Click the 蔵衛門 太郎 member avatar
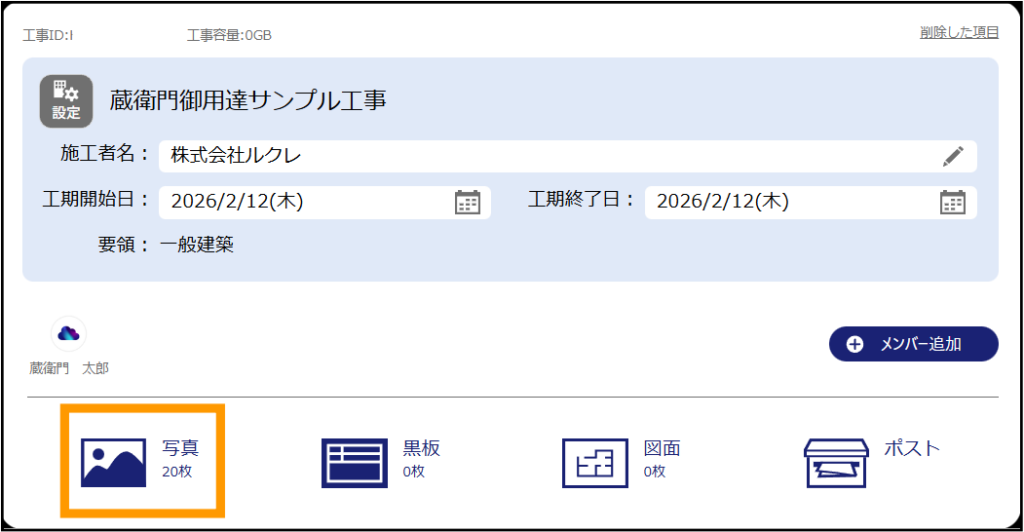The height and width of the screenshot is (532, 1024). pyautogui.click(x=68, y=334)
